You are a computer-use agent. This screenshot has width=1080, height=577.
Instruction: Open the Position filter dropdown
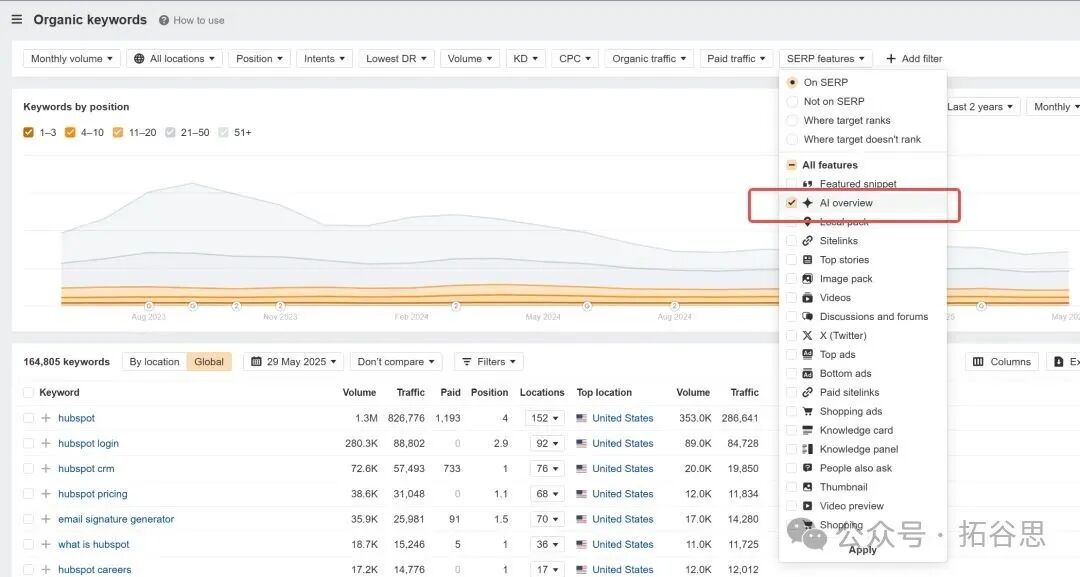pyautogui.click(x=259, y=59)
